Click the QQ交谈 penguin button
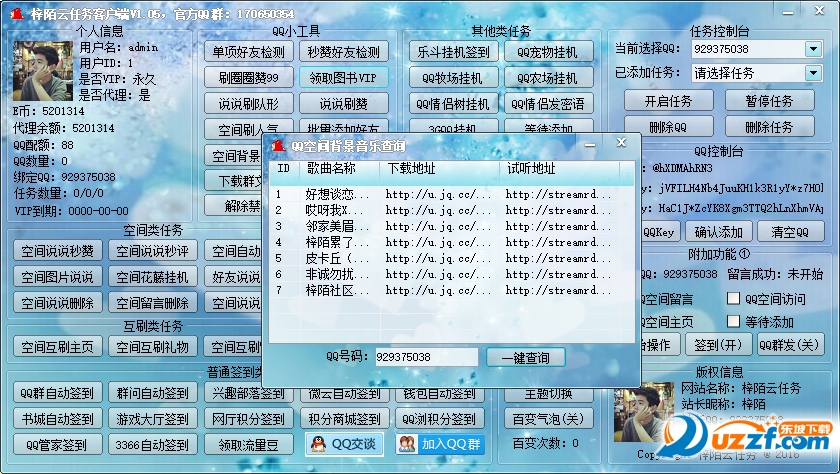Screen dimensions: 840x474 [x=344, y=444]
